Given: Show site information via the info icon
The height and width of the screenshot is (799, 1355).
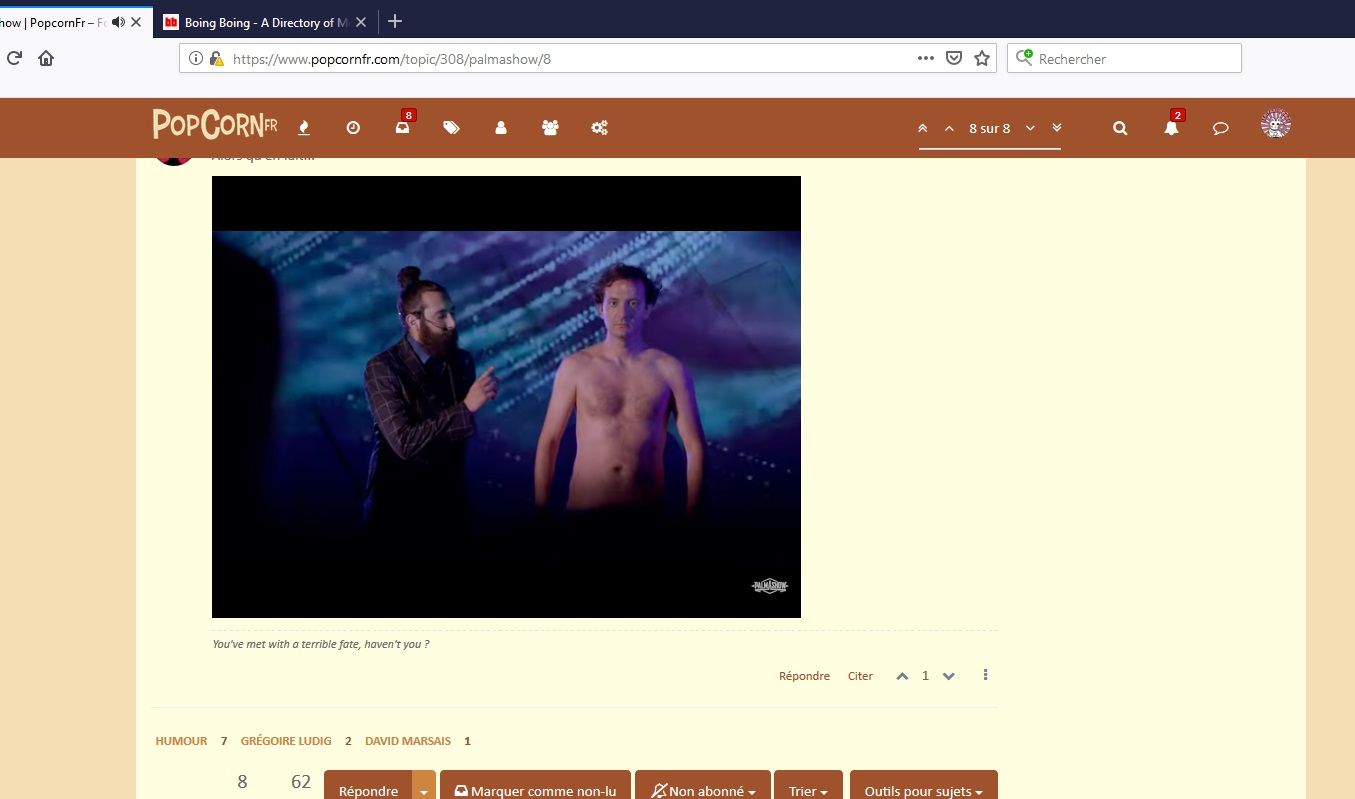Looking at the screenshot, I should click(196, 59).
